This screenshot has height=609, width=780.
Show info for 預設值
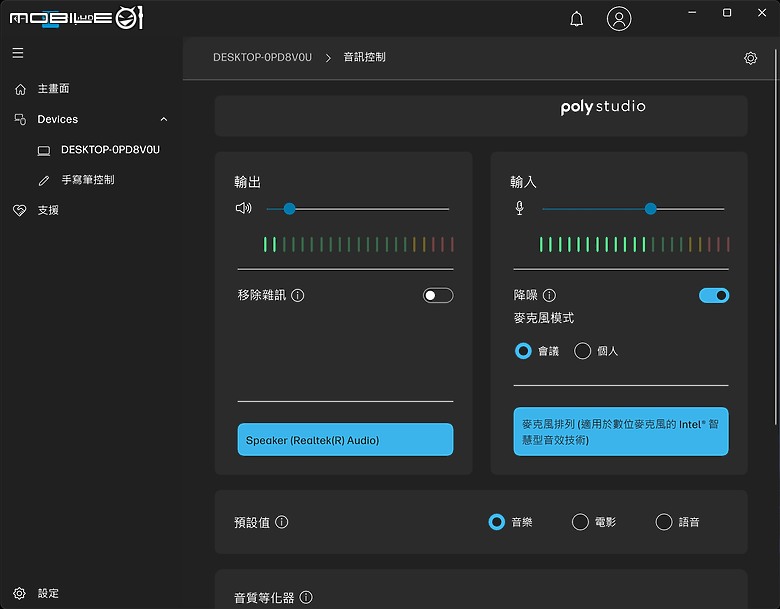282,522
